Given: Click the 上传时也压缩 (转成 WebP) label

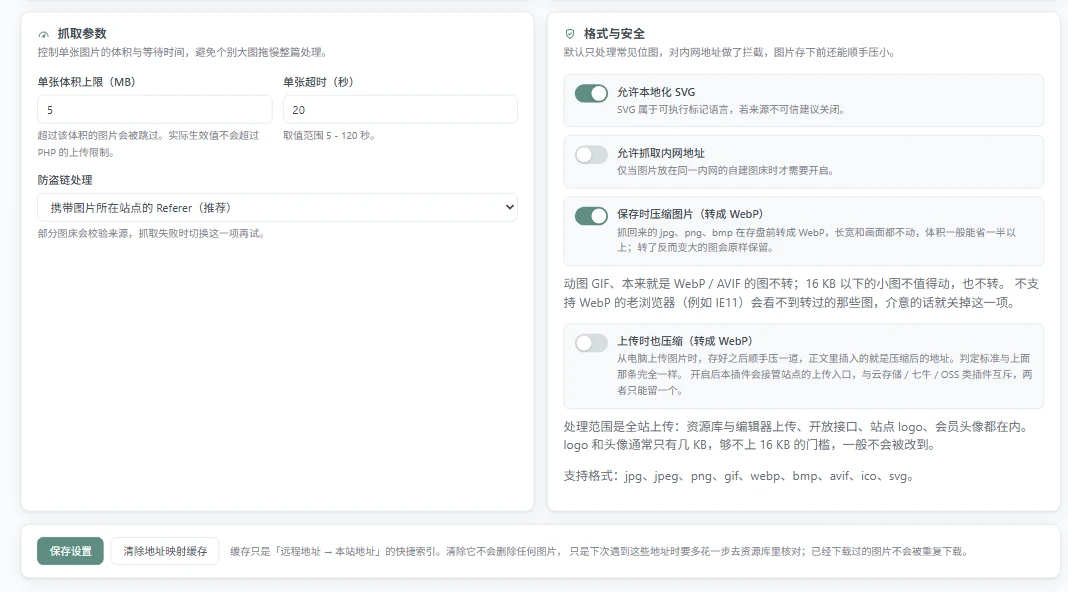Looking at the screenshot, I should (685, 341).
